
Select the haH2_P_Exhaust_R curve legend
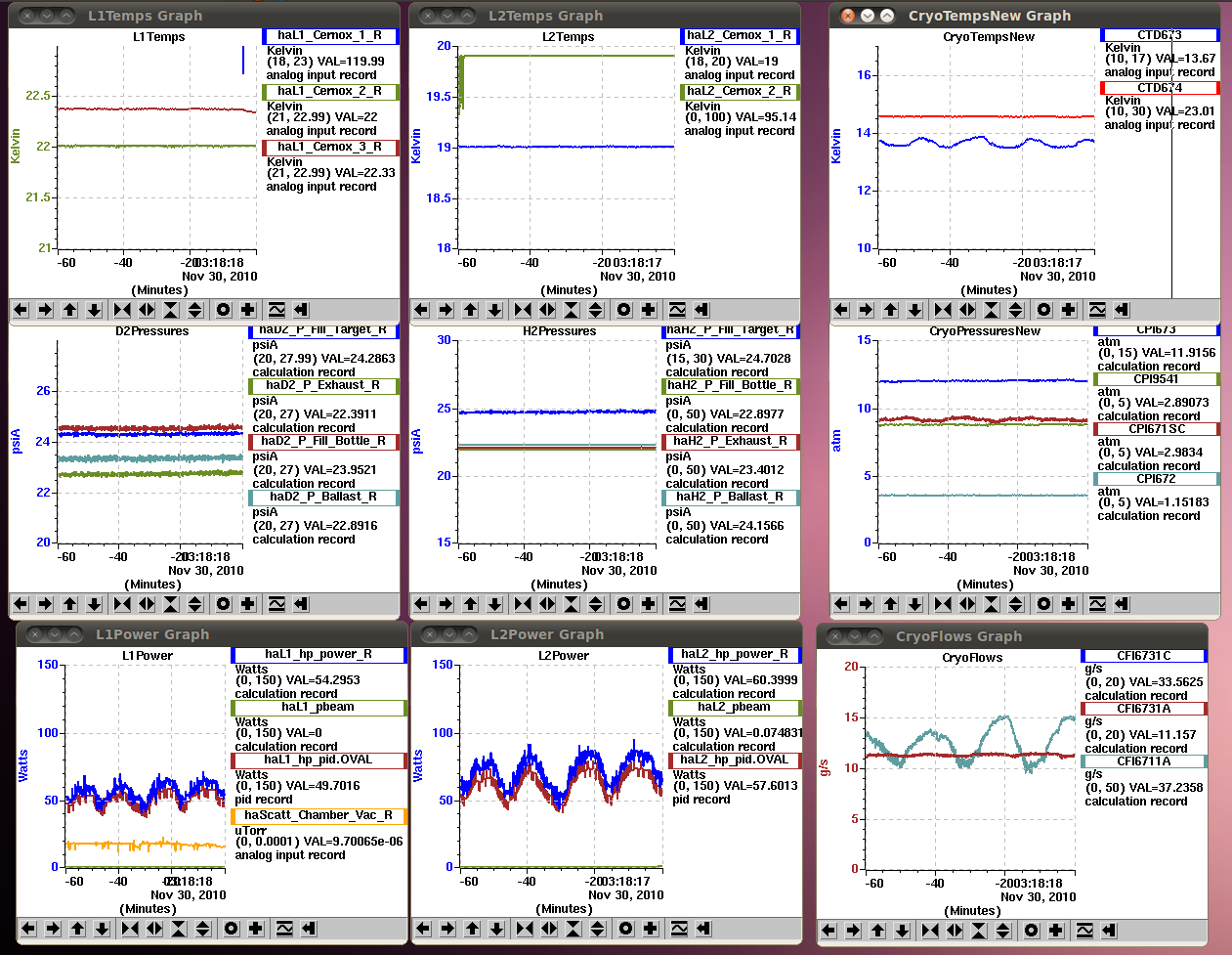(731, 441)
